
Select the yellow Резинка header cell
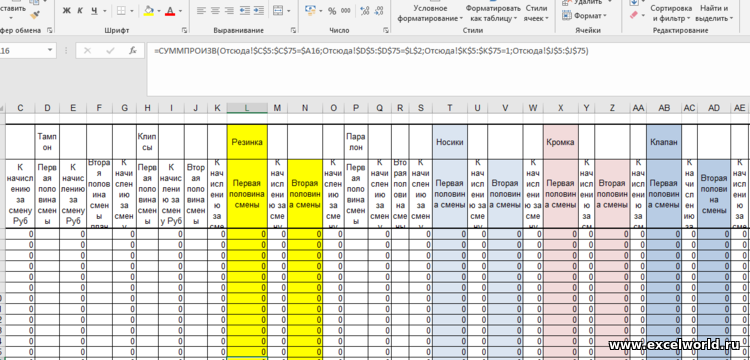(247, 142)
